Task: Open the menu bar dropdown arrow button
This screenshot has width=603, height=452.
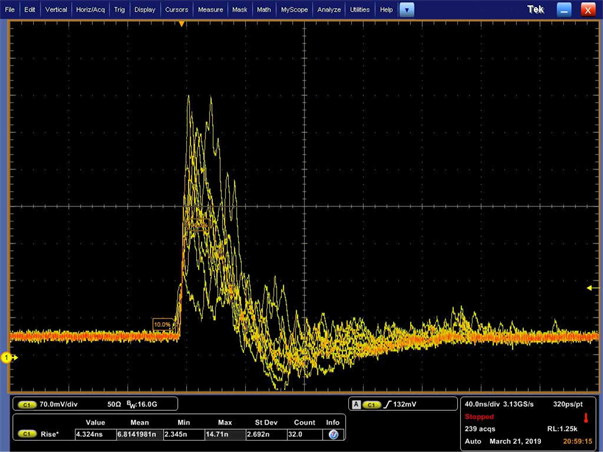Action: (406, 9)
